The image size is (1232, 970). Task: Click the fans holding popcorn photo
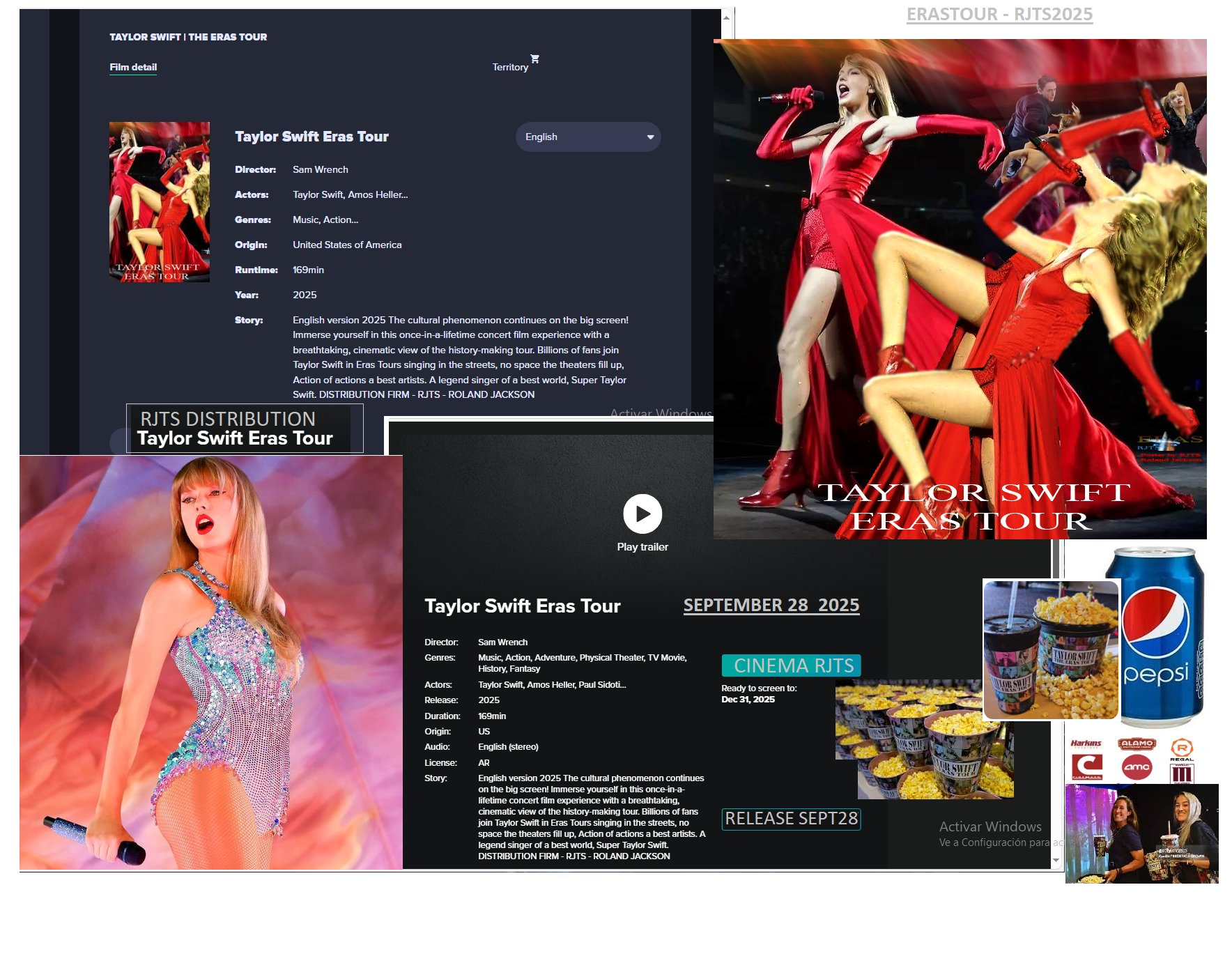(x=1141, y=833)
